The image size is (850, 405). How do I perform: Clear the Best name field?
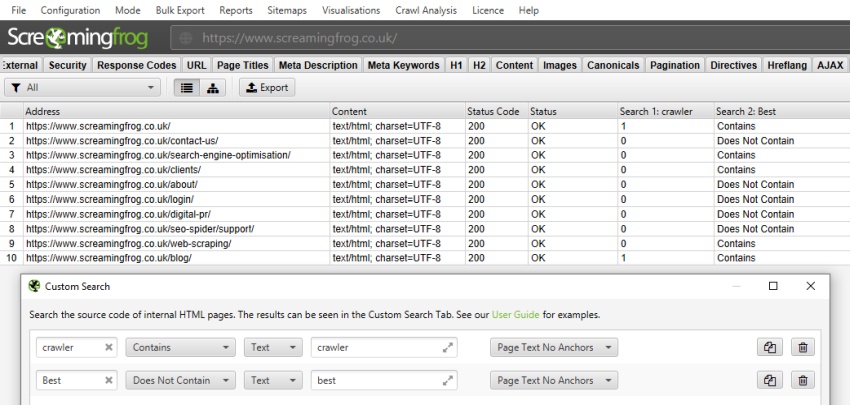click(108, 381)
